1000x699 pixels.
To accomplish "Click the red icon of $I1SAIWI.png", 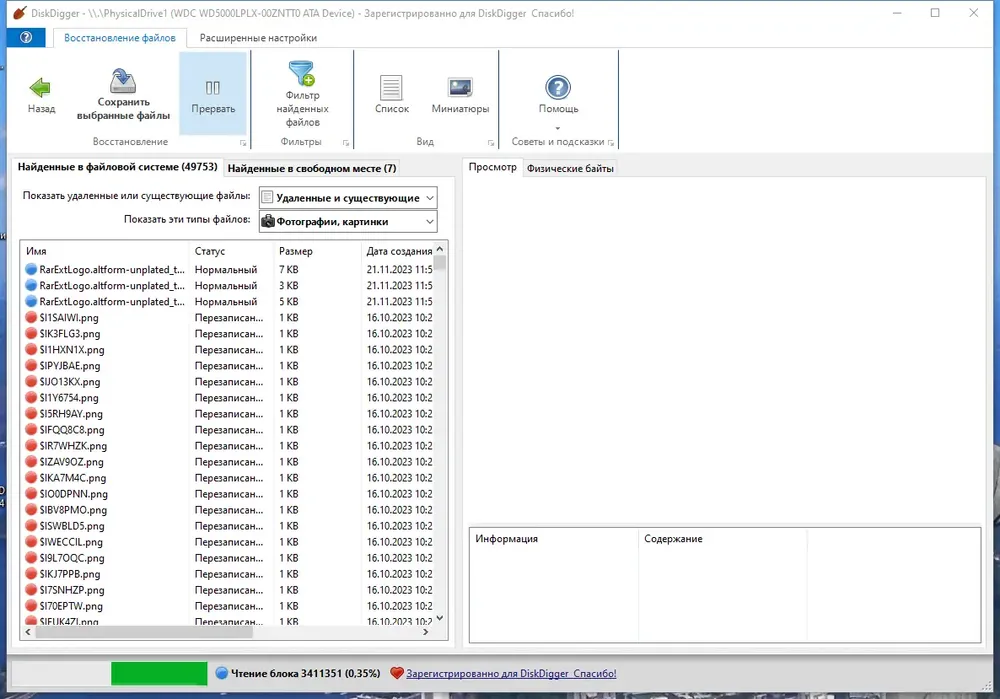I will pyautogui.click(x=31, y=317).
